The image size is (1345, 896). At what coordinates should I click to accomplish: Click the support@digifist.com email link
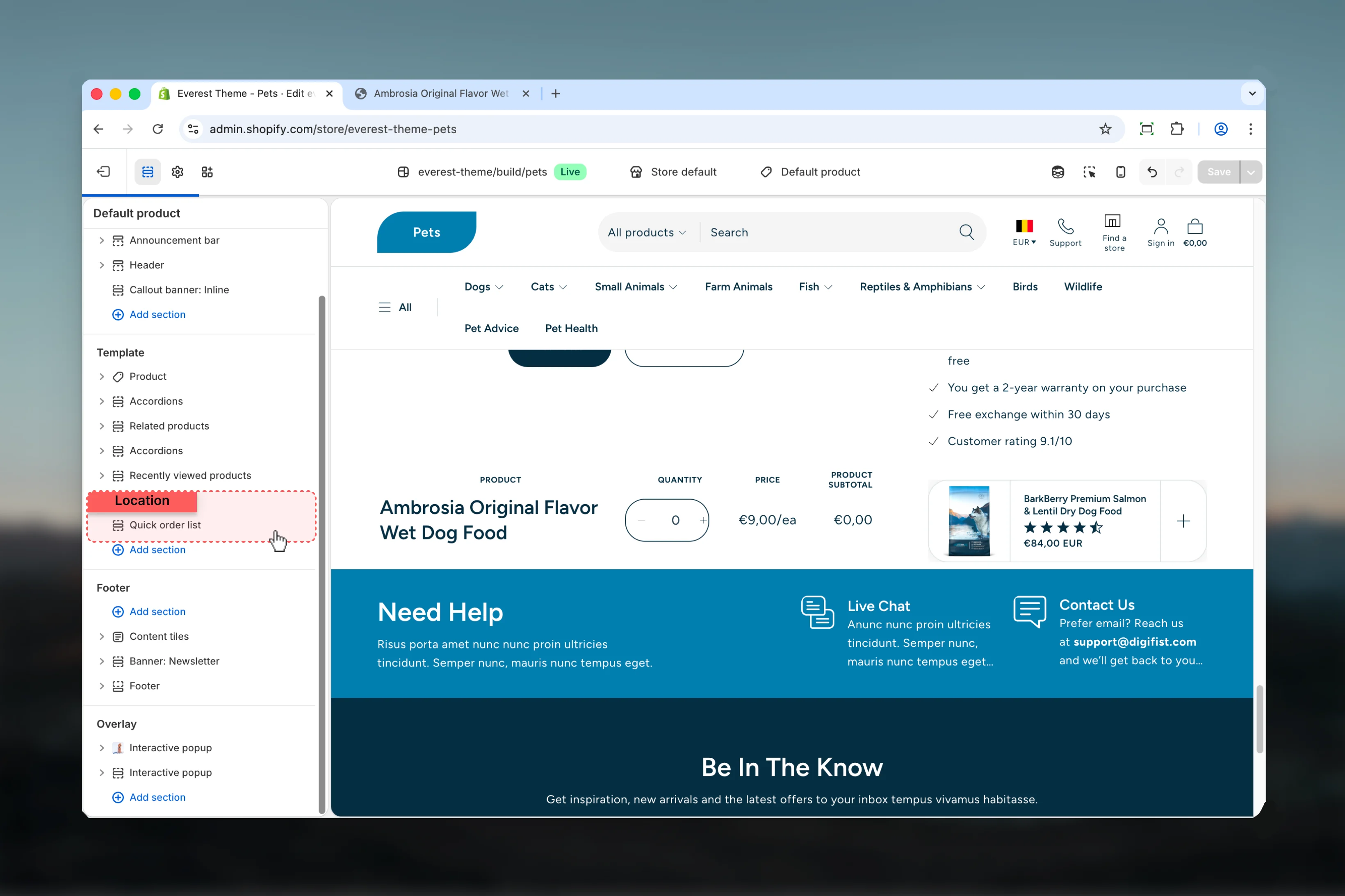(x=1135, y=642)
